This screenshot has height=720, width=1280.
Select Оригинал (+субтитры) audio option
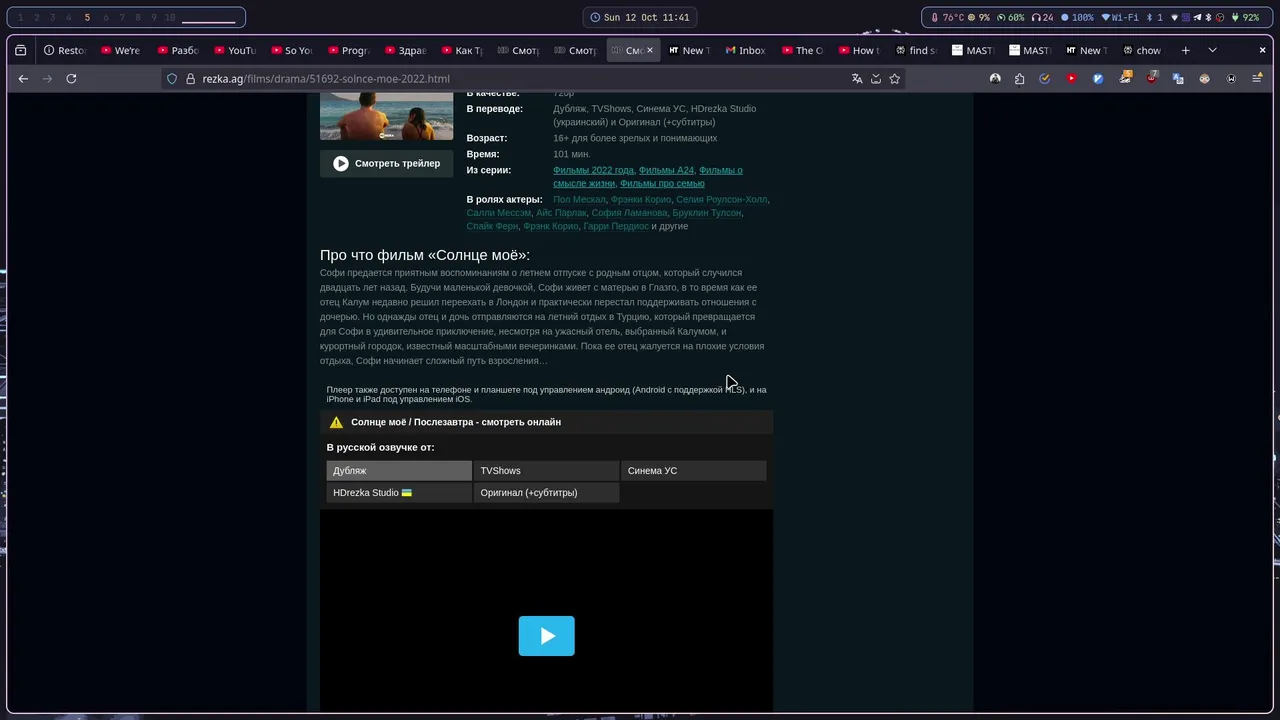pos(546,493)
